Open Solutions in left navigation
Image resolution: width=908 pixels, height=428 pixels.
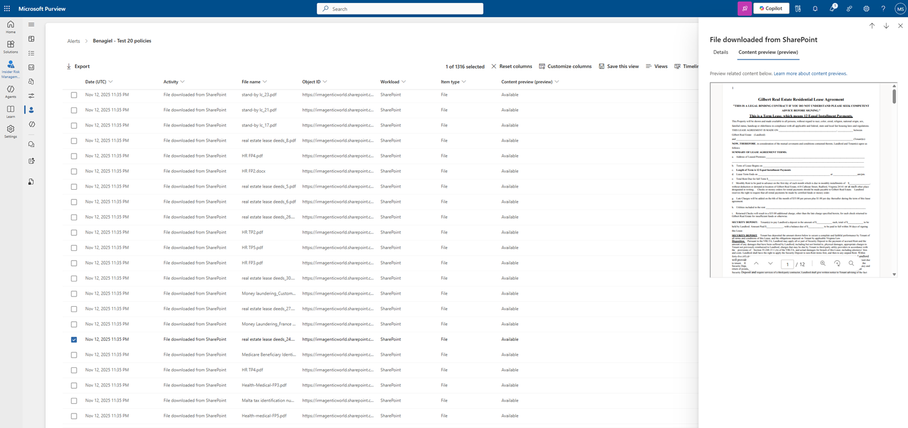click(10, 47)
